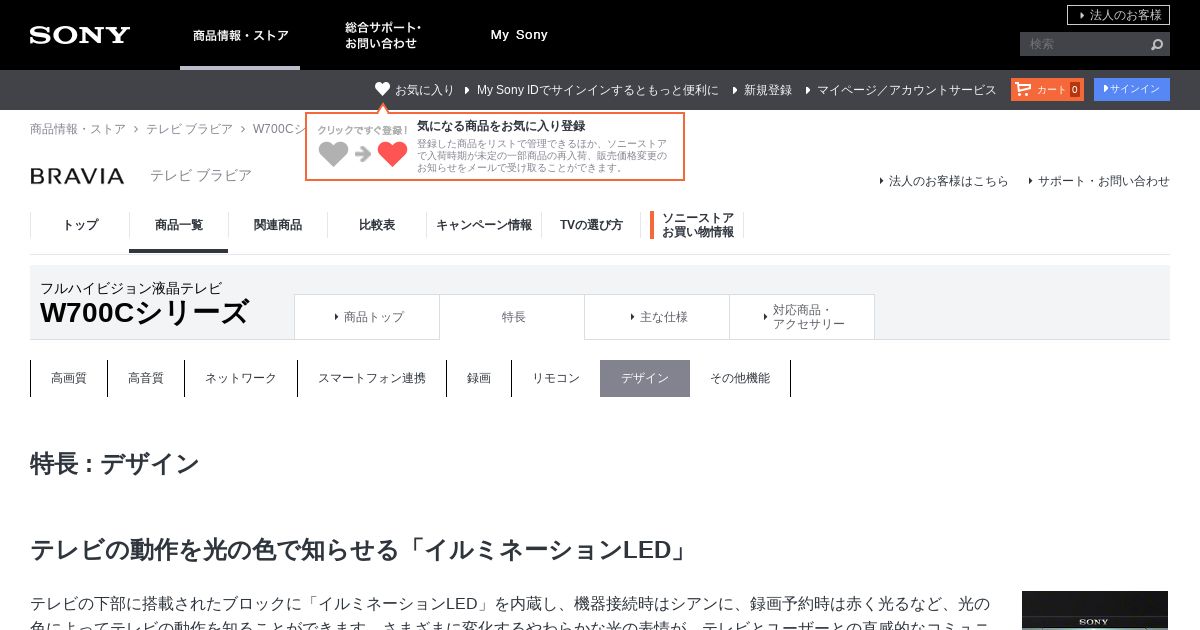The width and height of the screenshot is (1200, 630).
Task: Click the BRAVIA logo
Action: pyautogui.click(x=77, y=176)
